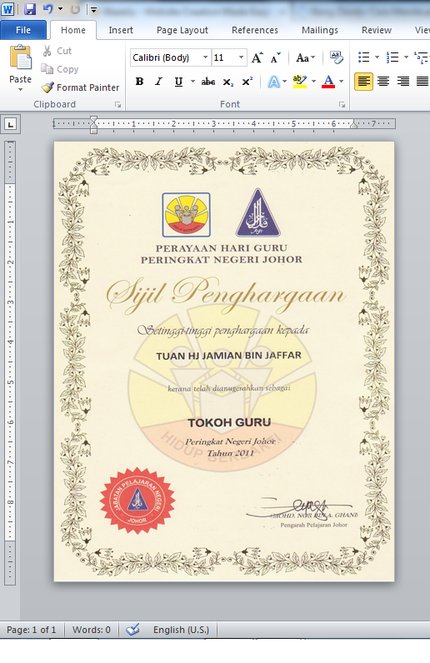Click the tab selector L button beside ruler
This screenshot has width=430, height=663.
11,124
